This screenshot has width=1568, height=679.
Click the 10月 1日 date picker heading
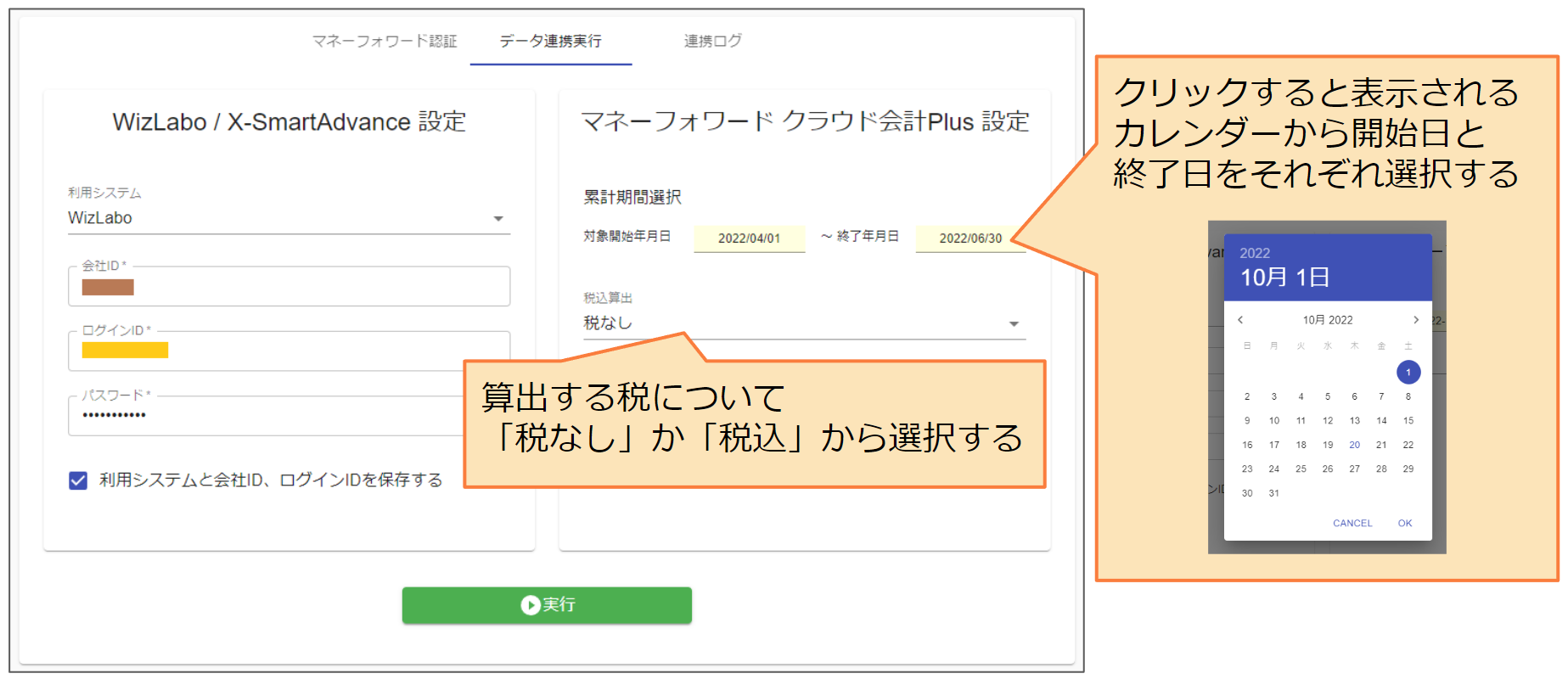[1284, 278]
